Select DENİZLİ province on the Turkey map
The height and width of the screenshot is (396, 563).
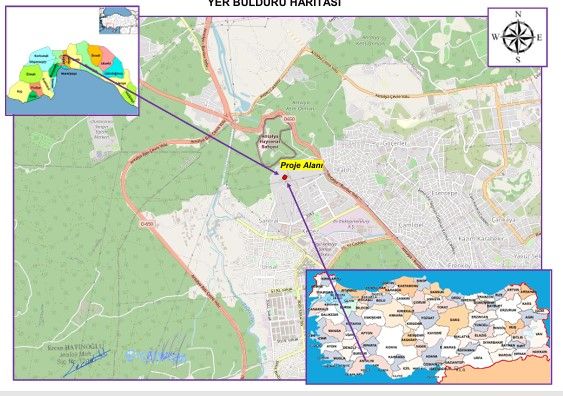coord(349,348)
